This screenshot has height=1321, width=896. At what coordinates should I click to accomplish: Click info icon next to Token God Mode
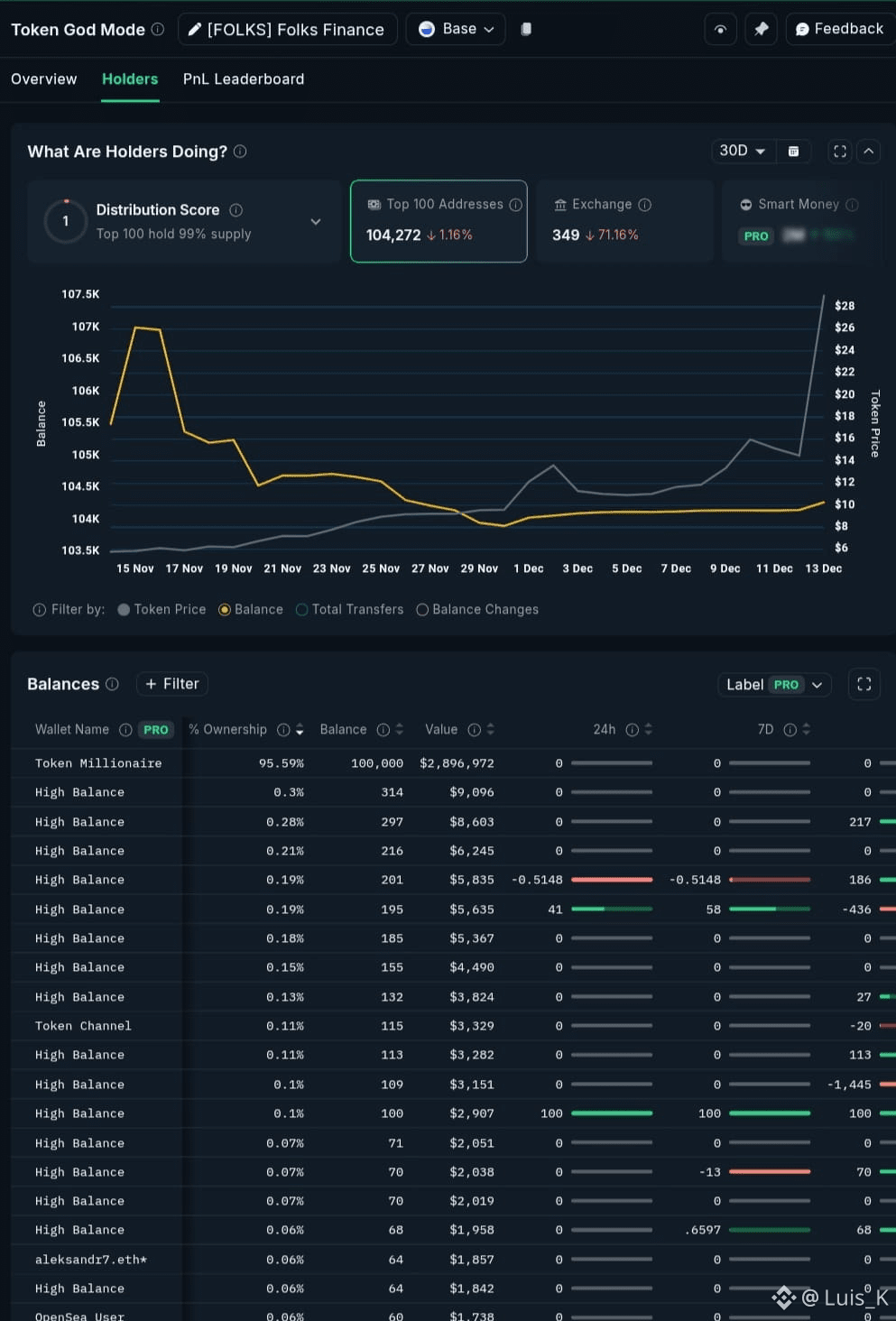pyautogui.click(x=158, y=29)
